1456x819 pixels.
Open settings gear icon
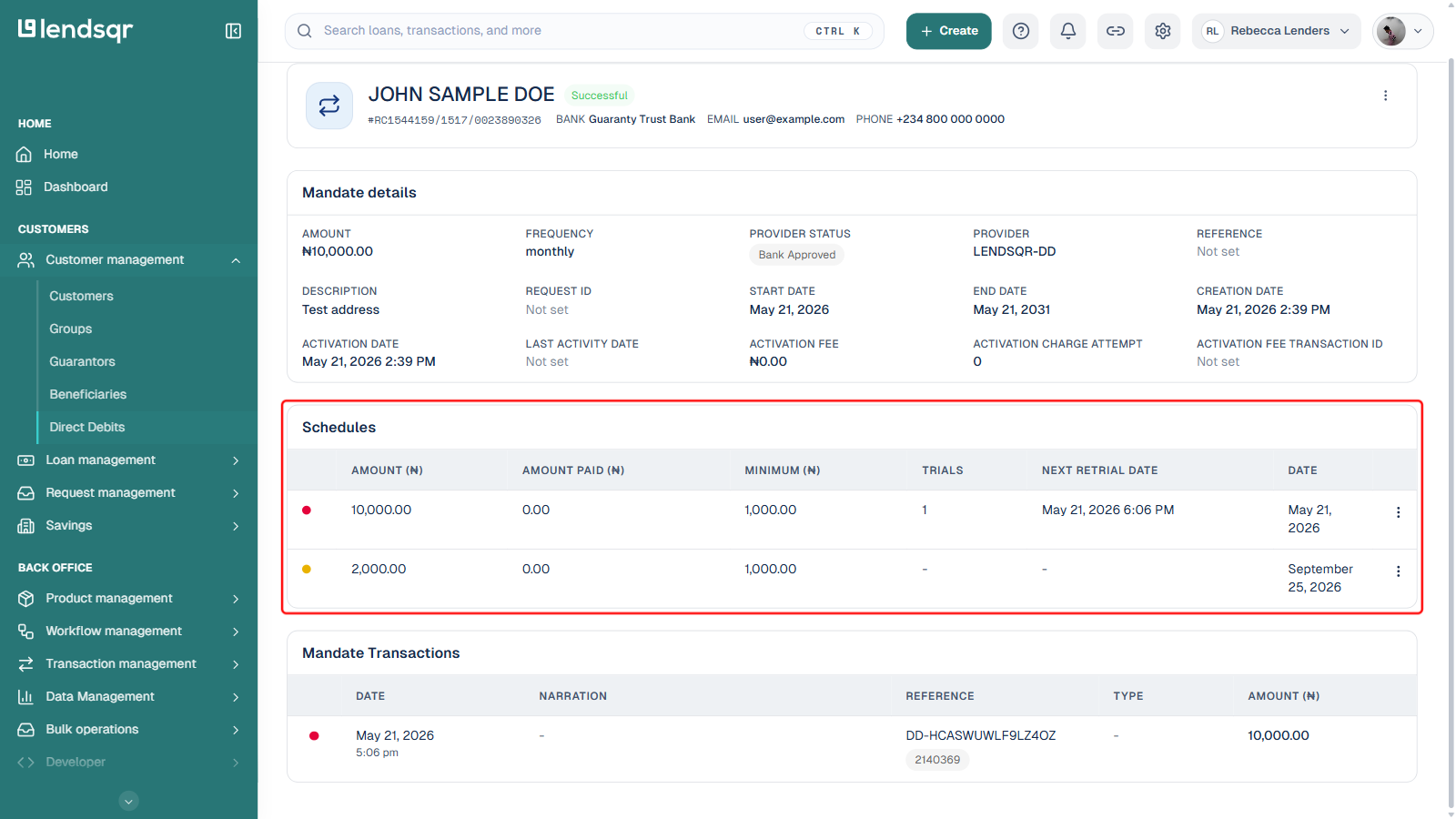1163,31
